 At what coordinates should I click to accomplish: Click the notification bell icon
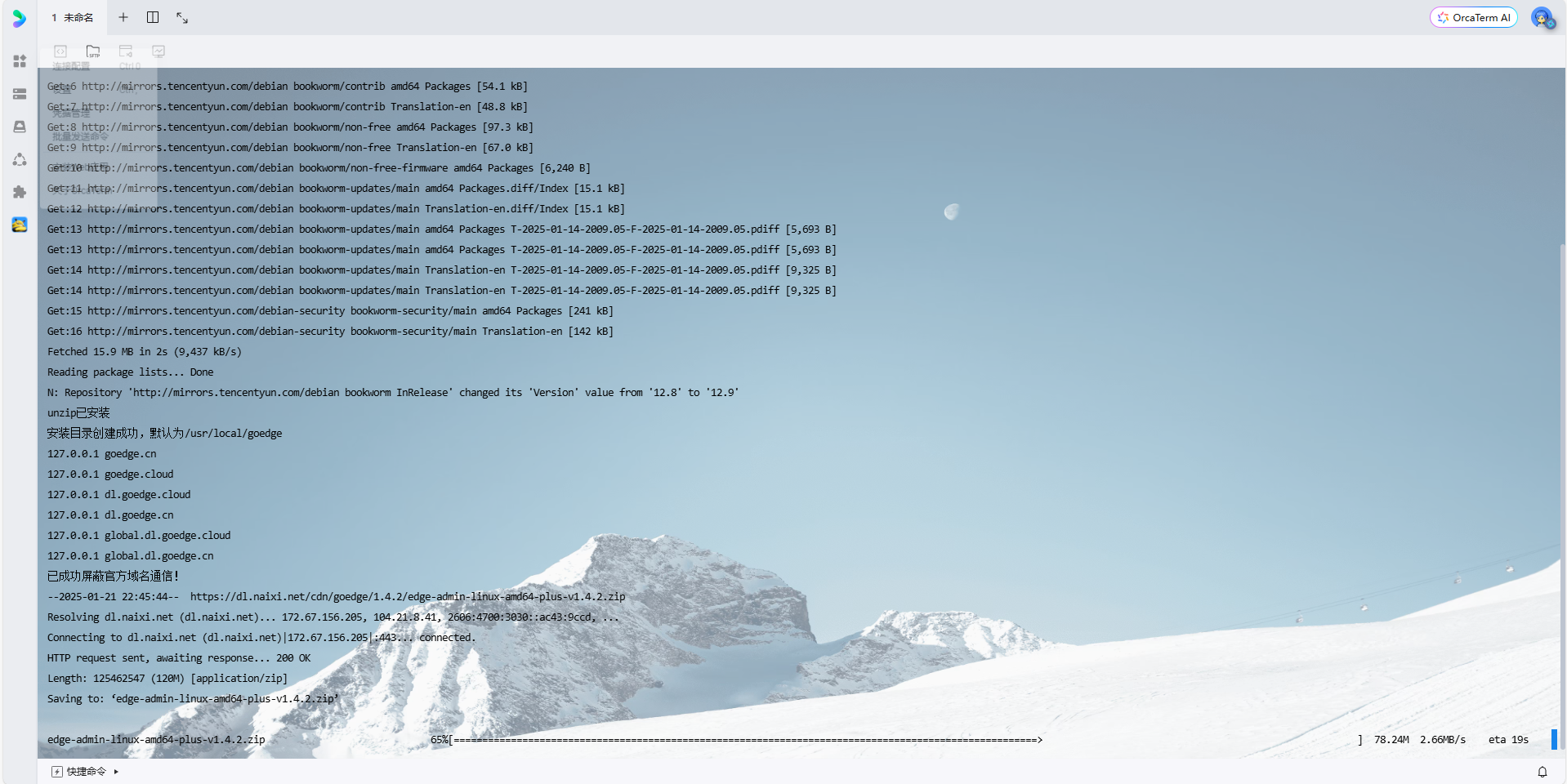click(1542, 772)
